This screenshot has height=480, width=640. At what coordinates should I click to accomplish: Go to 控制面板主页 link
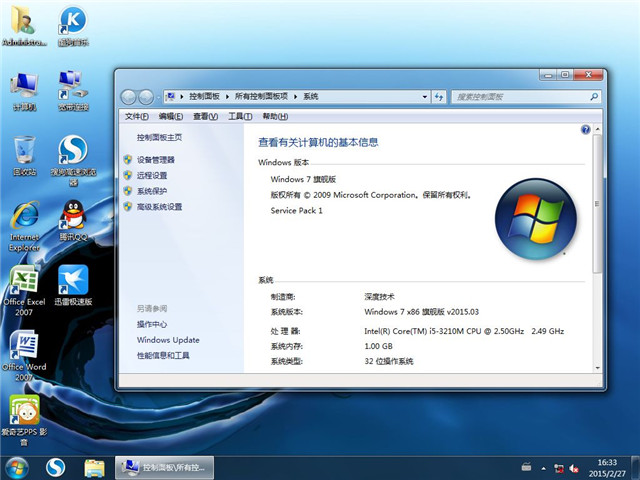[159, 138]
